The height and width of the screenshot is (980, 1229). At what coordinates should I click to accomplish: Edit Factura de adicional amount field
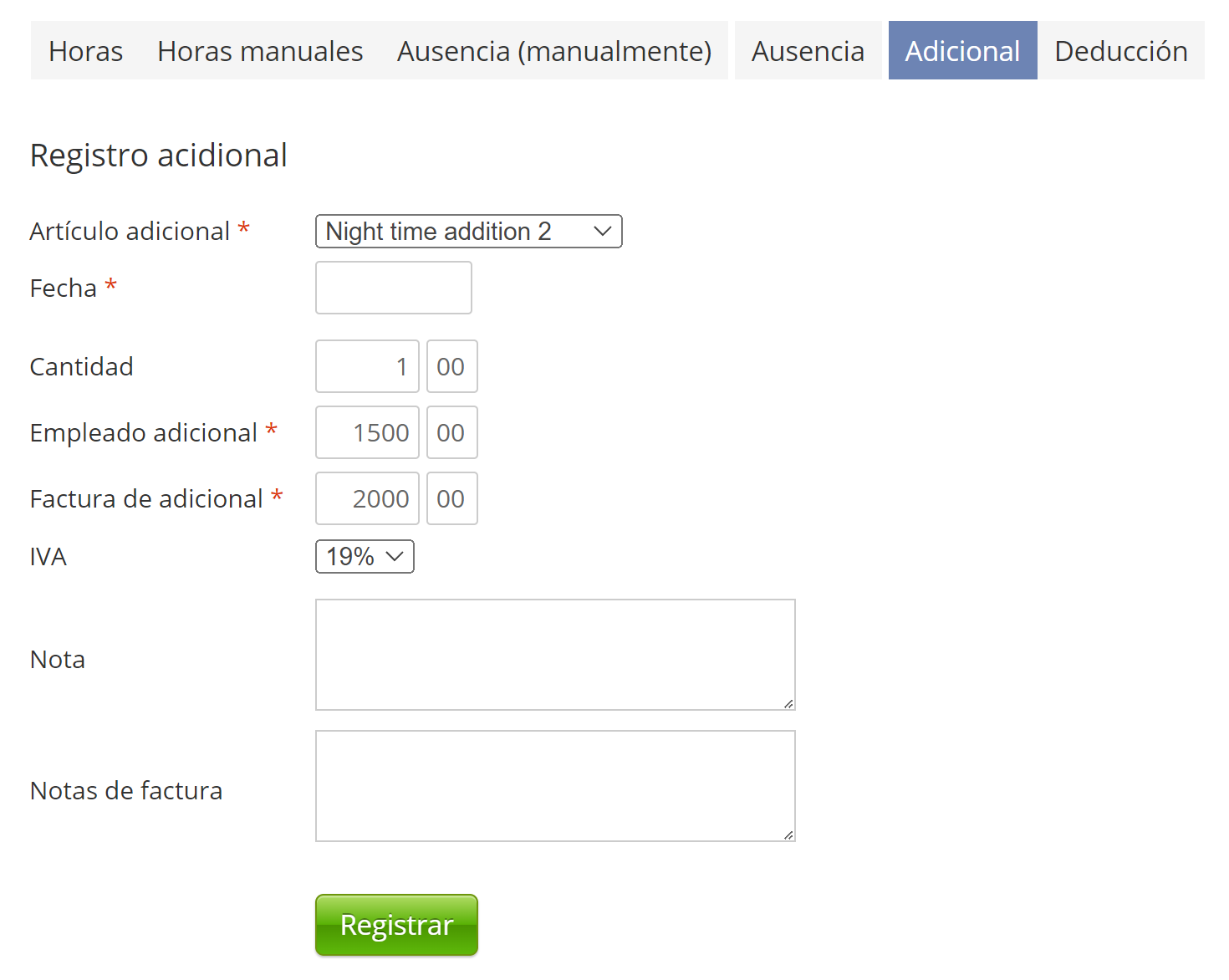coord(367,498)
